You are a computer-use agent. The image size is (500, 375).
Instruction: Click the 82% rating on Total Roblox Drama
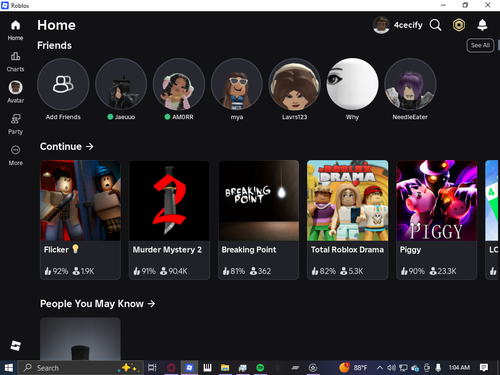click(324, 271)
